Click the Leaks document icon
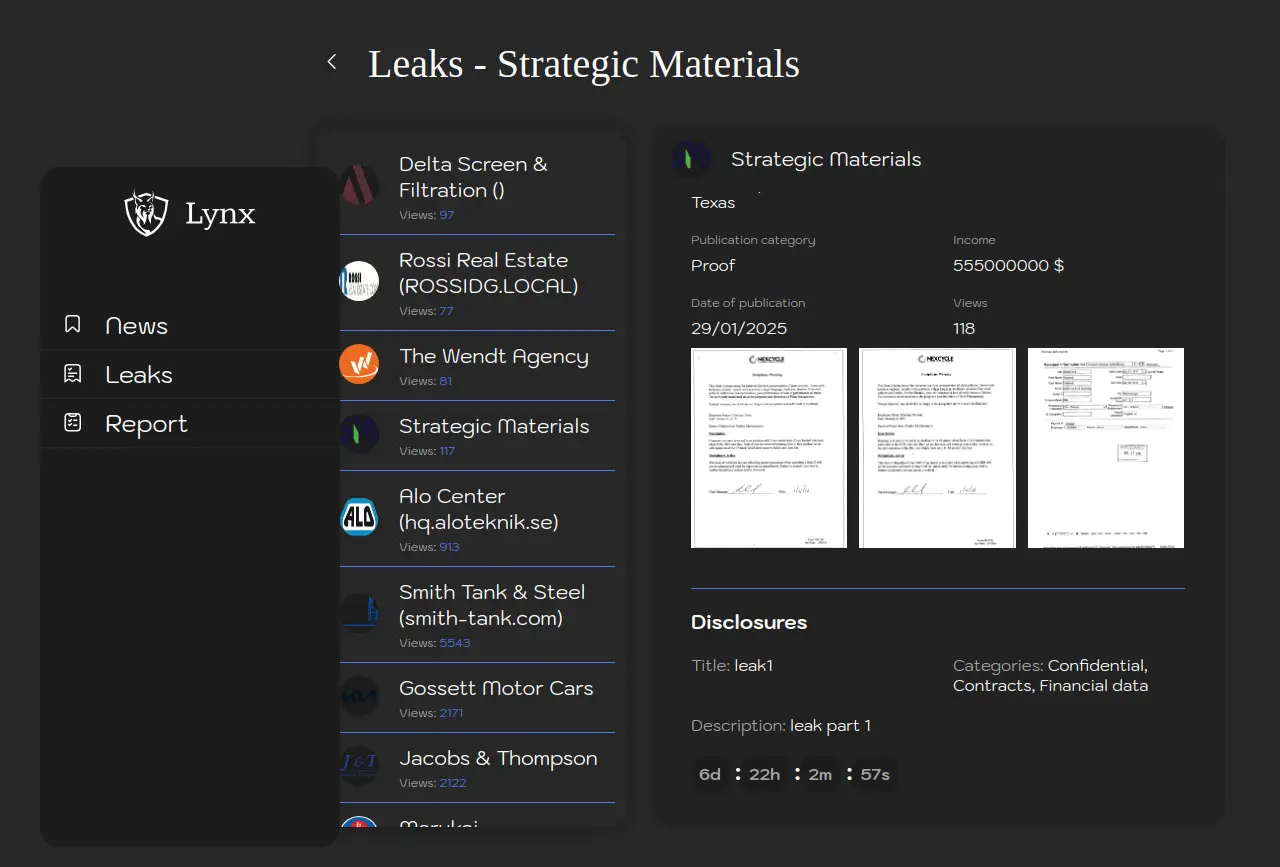Viewport: 1280px width, 867px height. click(72, 374)
